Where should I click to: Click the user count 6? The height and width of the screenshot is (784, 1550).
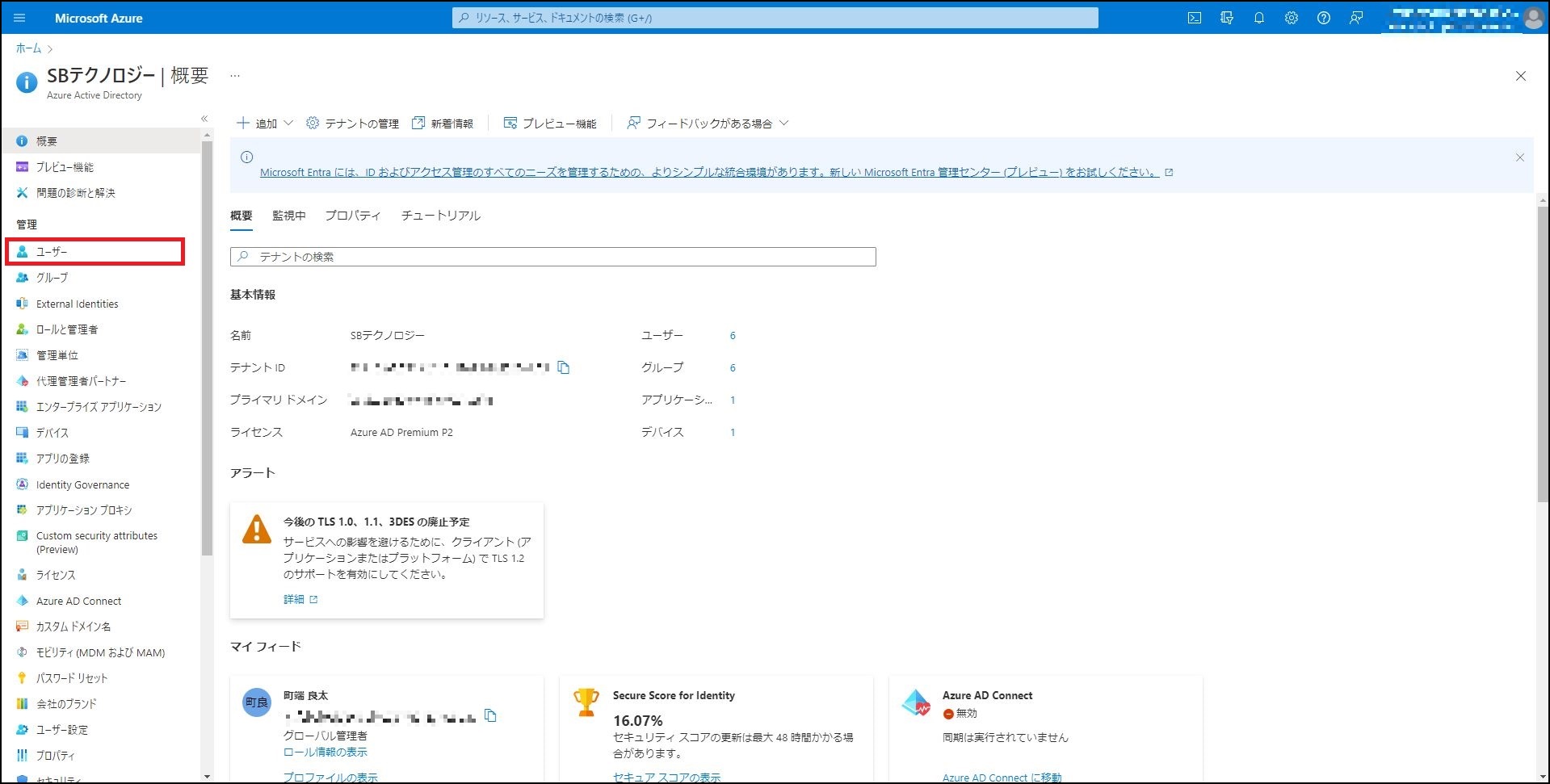pos(733,335)
